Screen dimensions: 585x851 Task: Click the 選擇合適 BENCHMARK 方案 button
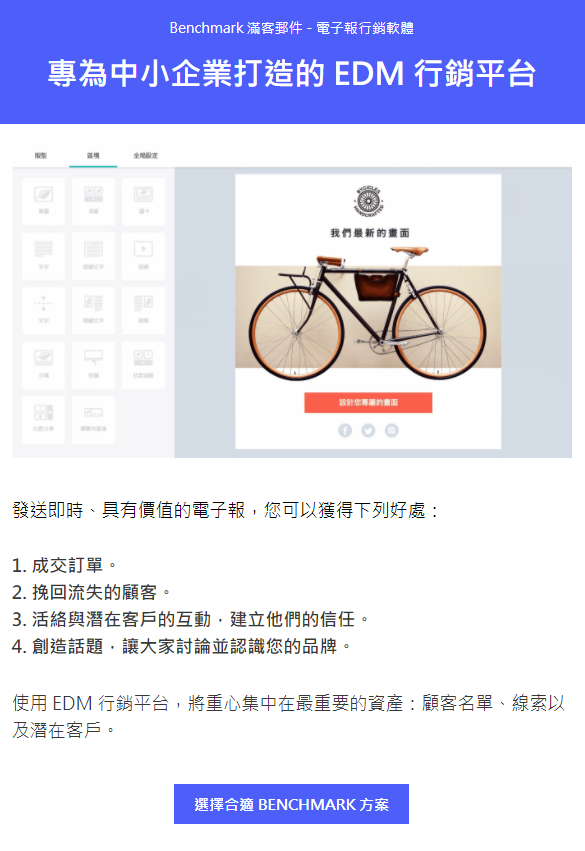[x=291, y=804]
